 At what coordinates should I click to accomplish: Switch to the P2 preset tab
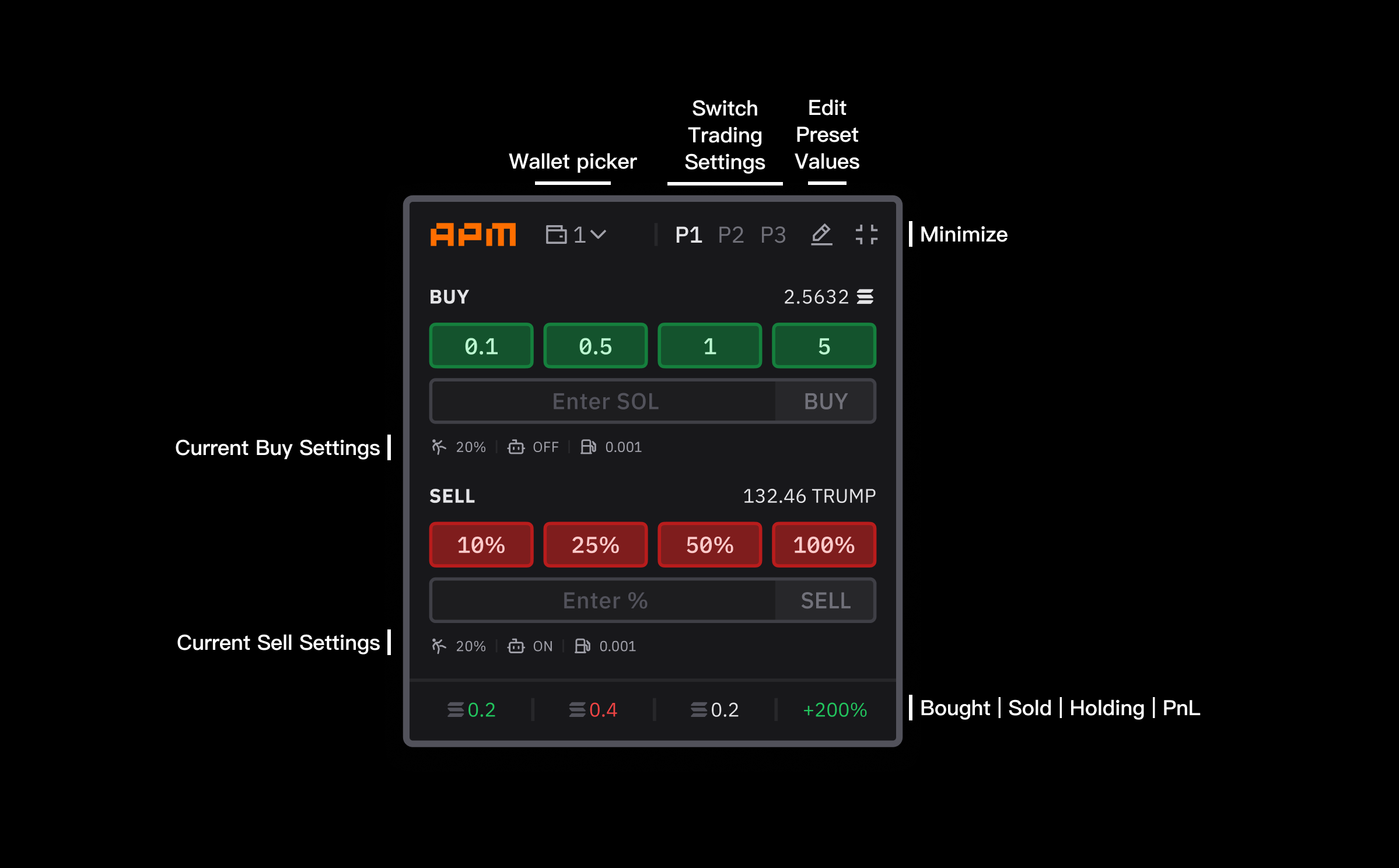click(x=730, y=235)
